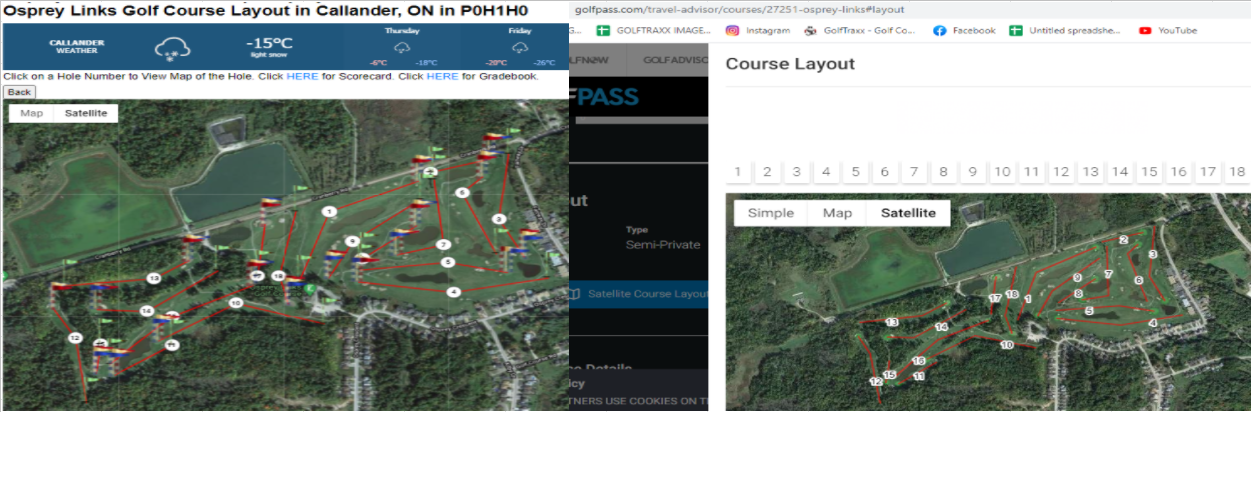Click the Back button on GolfTraxx page
The image size is (1251, 481).
coord(20,92)
